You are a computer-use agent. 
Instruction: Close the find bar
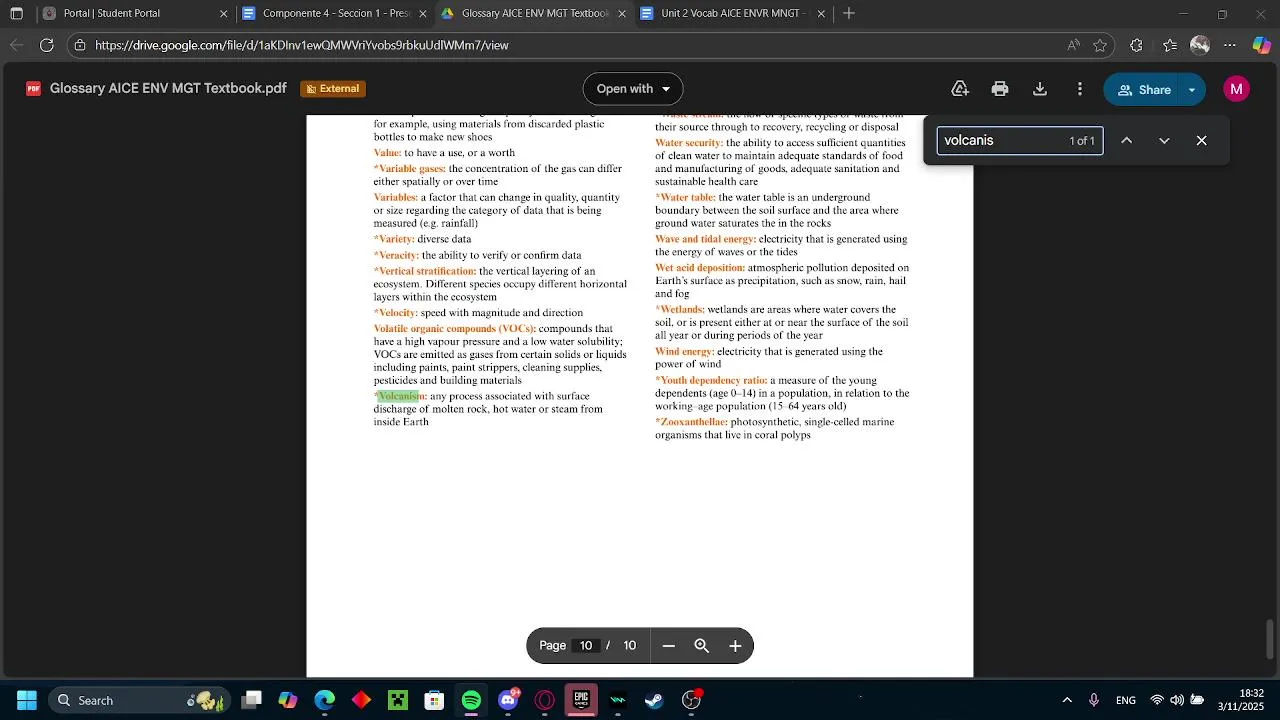(x=1202, y=141)
